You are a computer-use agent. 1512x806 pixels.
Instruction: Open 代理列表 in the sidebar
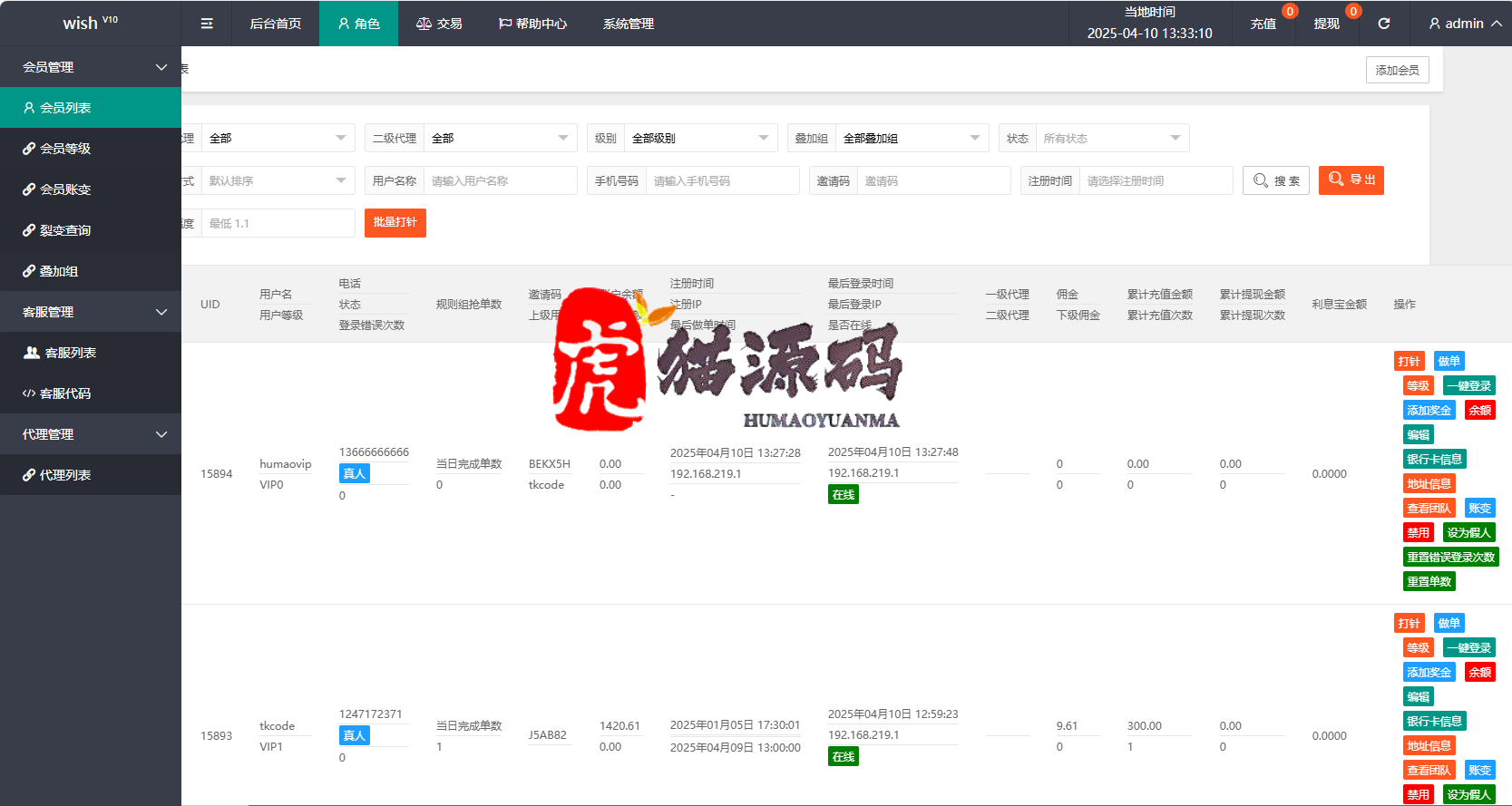point(91,475)
